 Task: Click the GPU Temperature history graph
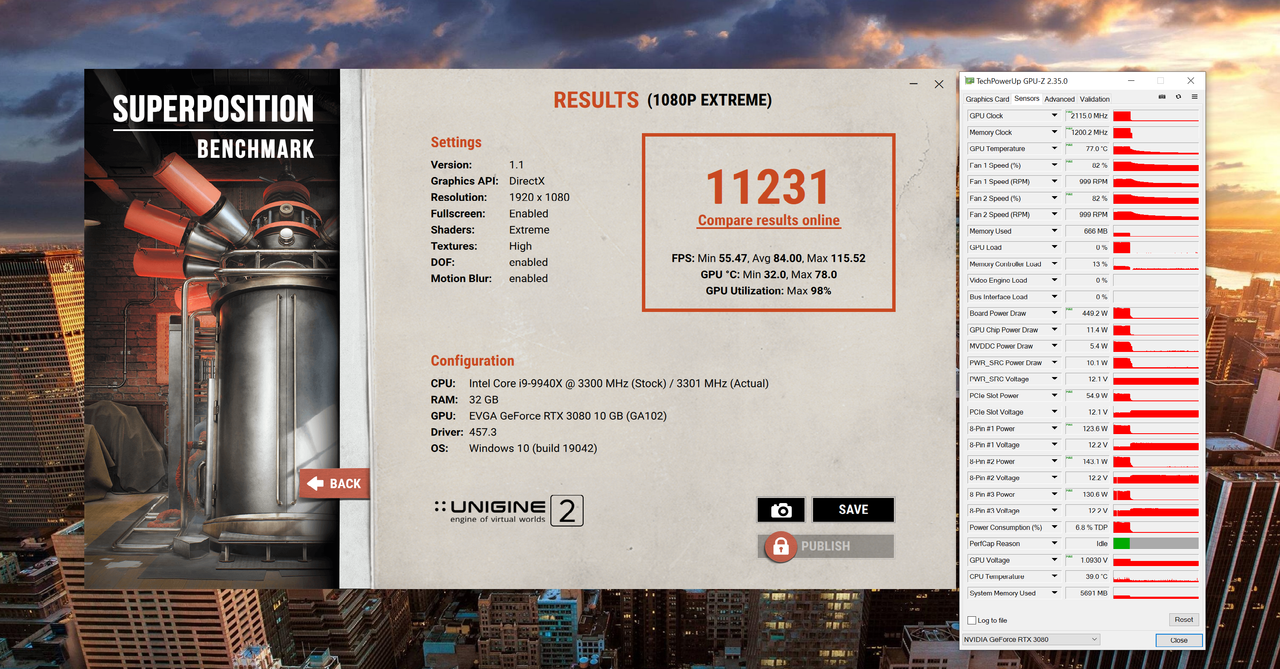click(1155, 149)
